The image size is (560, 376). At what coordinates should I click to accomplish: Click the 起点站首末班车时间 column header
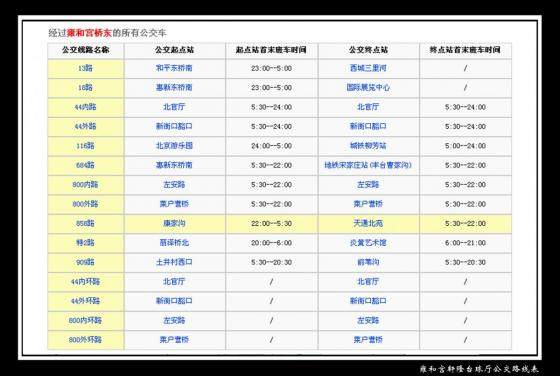point(271,50)
